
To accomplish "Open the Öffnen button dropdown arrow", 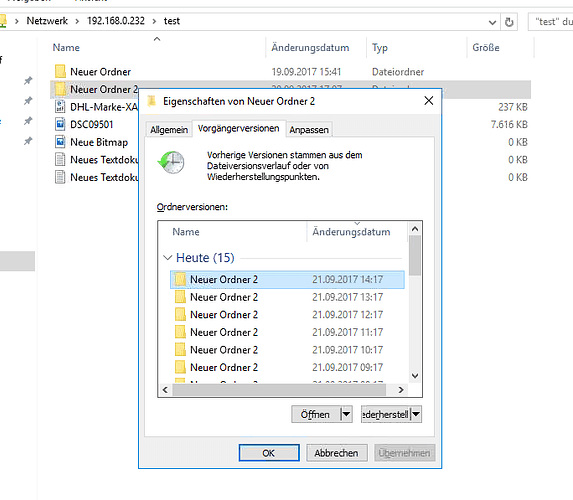I will coord(346,414).
